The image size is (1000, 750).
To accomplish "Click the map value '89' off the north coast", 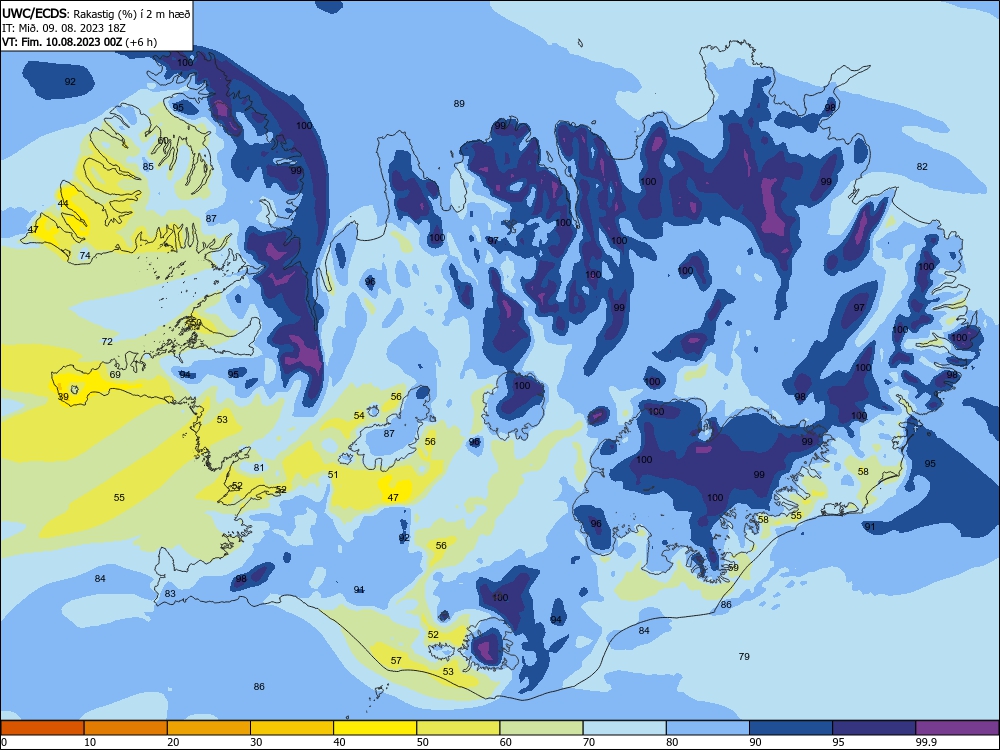I will point(459,103).
